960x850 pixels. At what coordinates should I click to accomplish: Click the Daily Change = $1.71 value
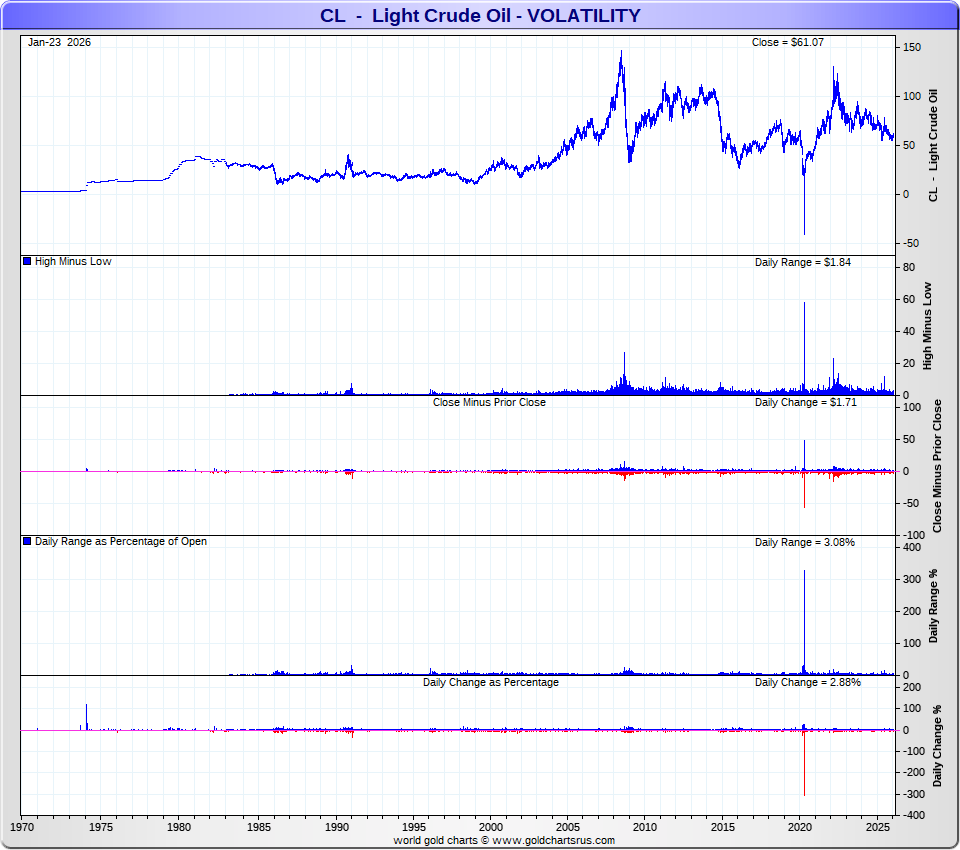(805, 402)
